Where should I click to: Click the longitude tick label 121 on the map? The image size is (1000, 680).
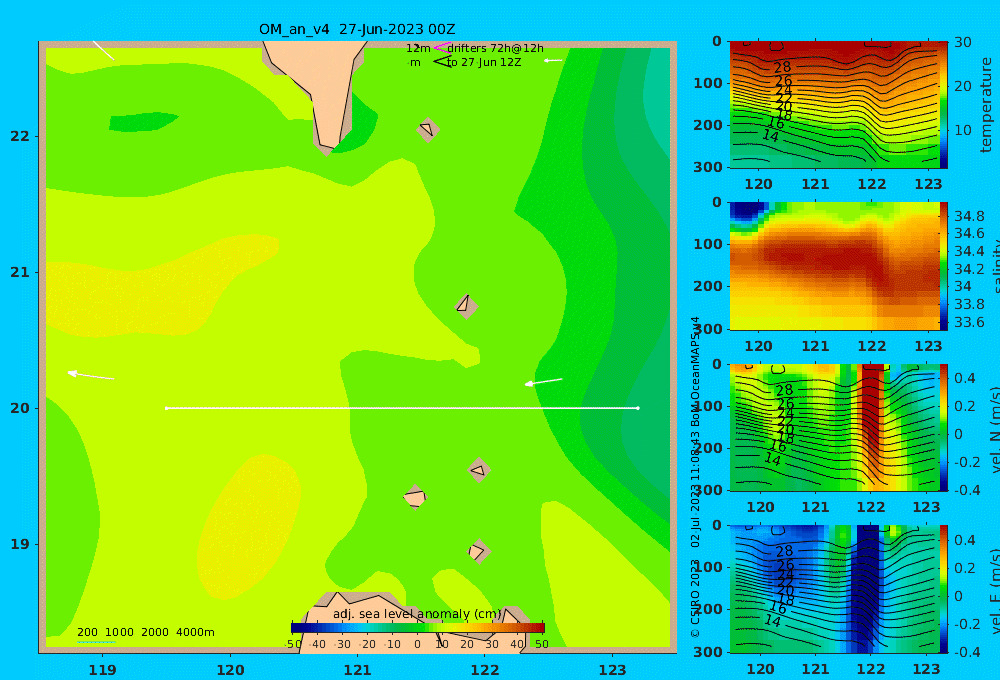coord(358,670)
